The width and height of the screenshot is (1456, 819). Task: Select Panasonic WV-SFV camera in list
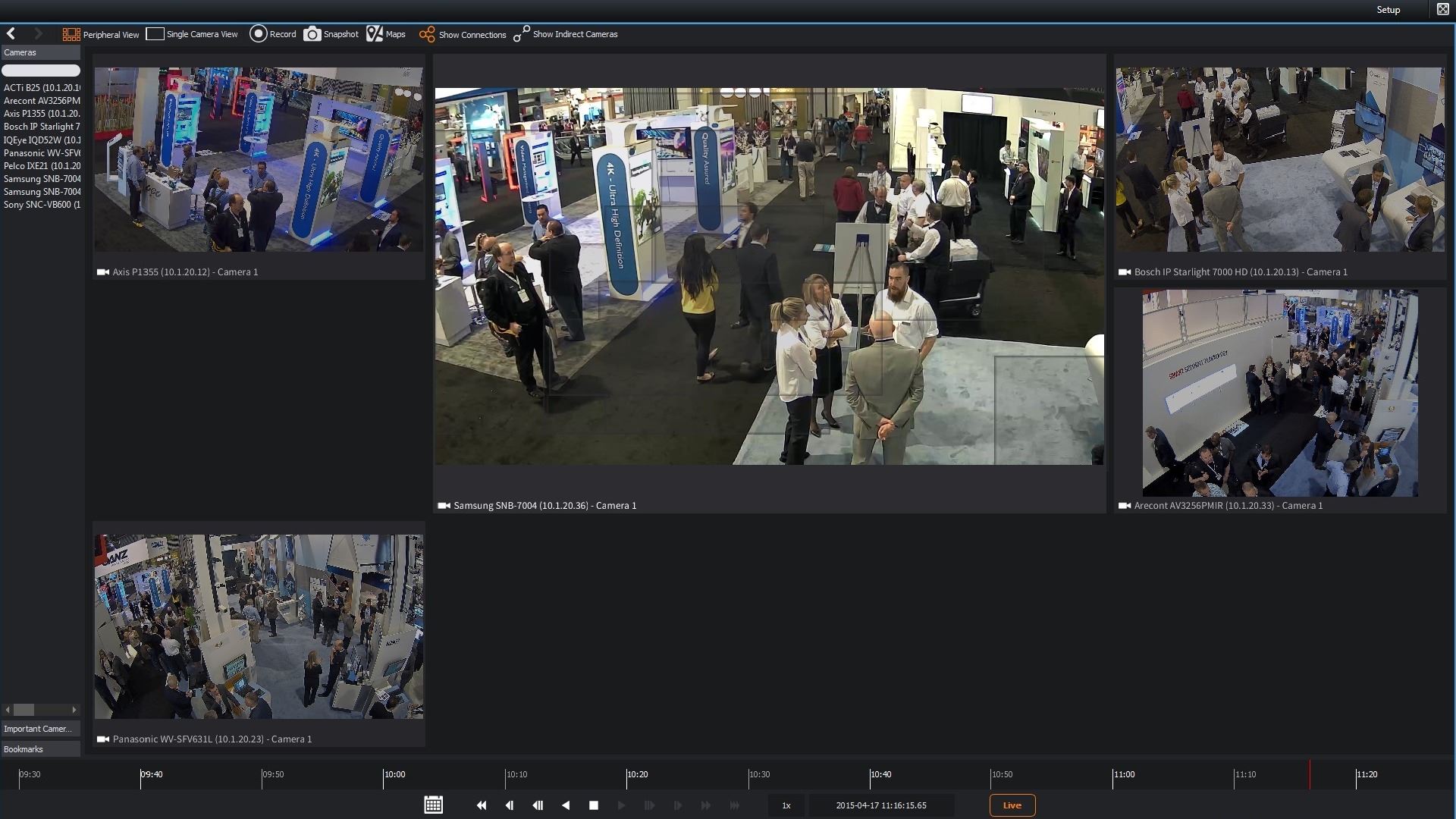42,152
